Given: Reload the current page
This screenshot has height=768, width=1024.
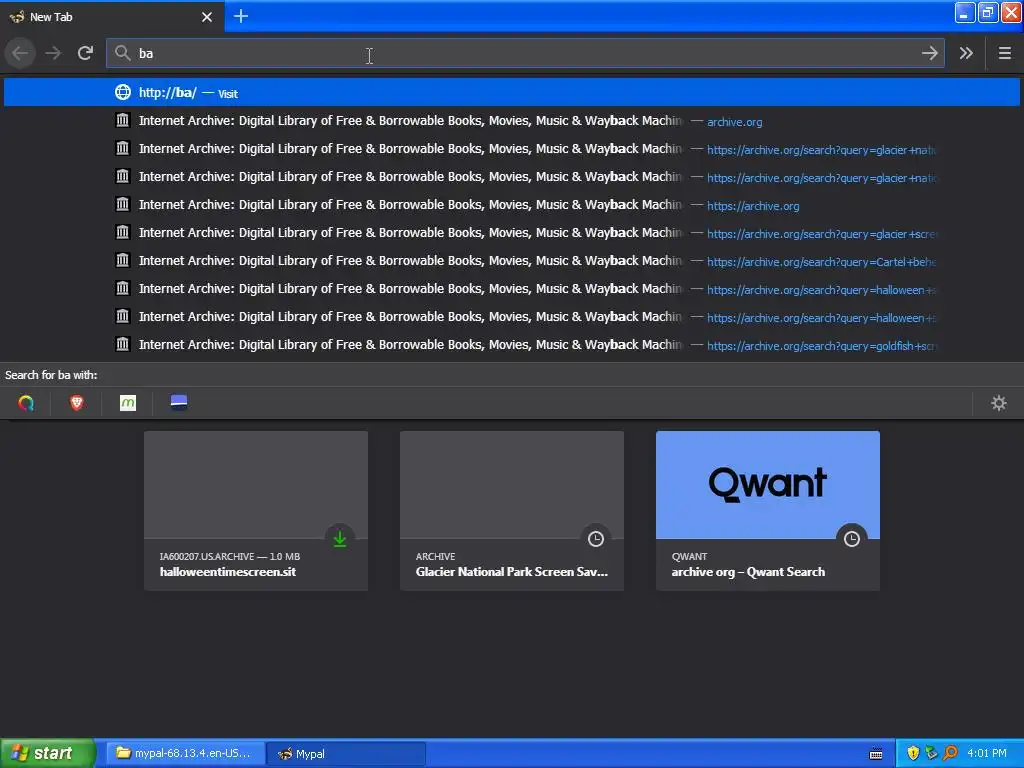Looking at the screenshot, I should (85, 53).
